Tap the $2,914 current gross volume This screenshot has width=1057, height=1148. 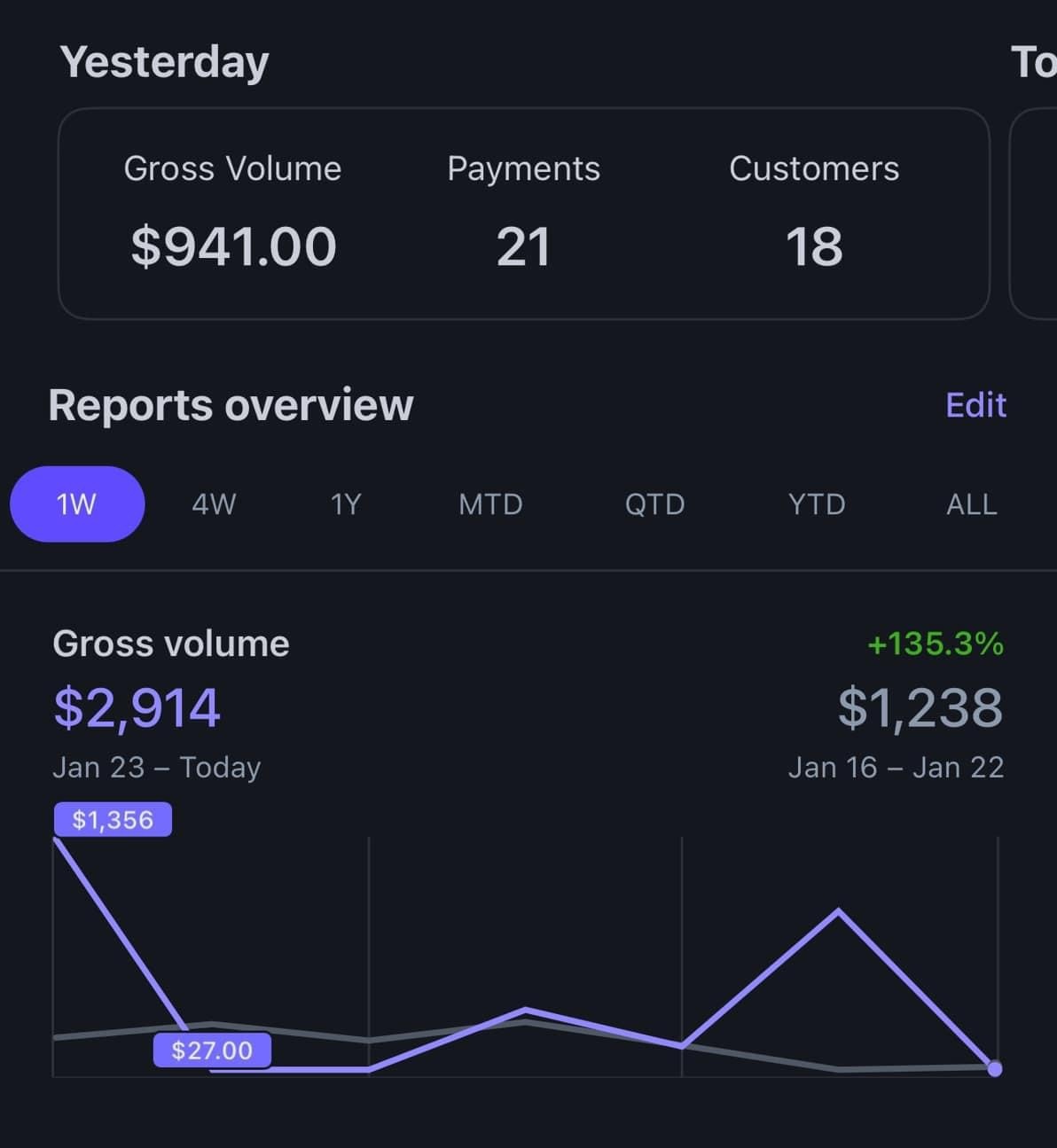click(137, 707)
